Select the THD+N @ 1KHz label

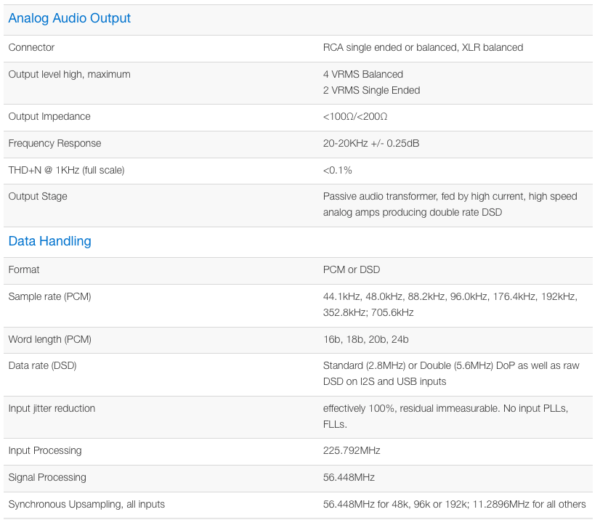tap(66, 170)
